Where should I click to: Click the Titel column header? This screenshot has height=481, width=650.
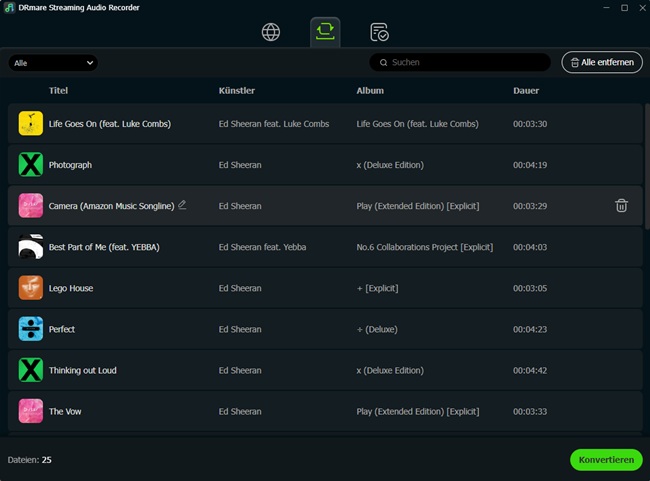[x=58, y=90]
